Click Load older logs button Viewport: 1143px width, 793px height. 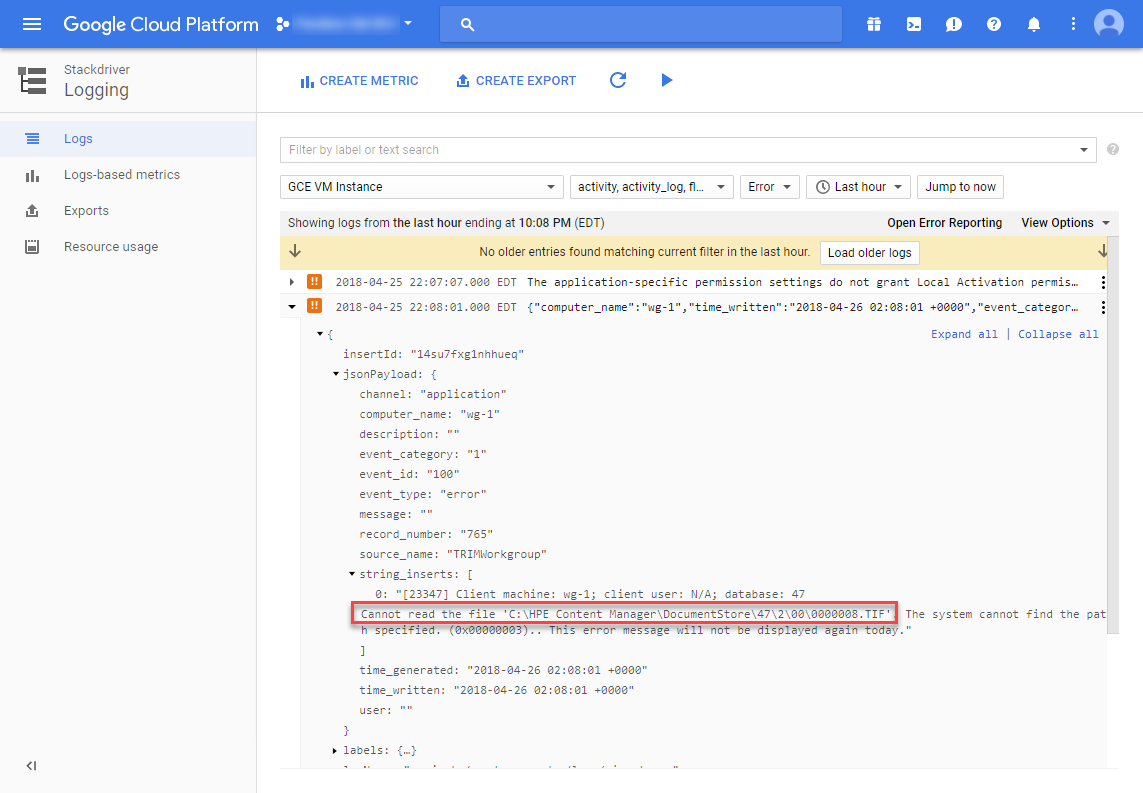click(x=870, y=253)
